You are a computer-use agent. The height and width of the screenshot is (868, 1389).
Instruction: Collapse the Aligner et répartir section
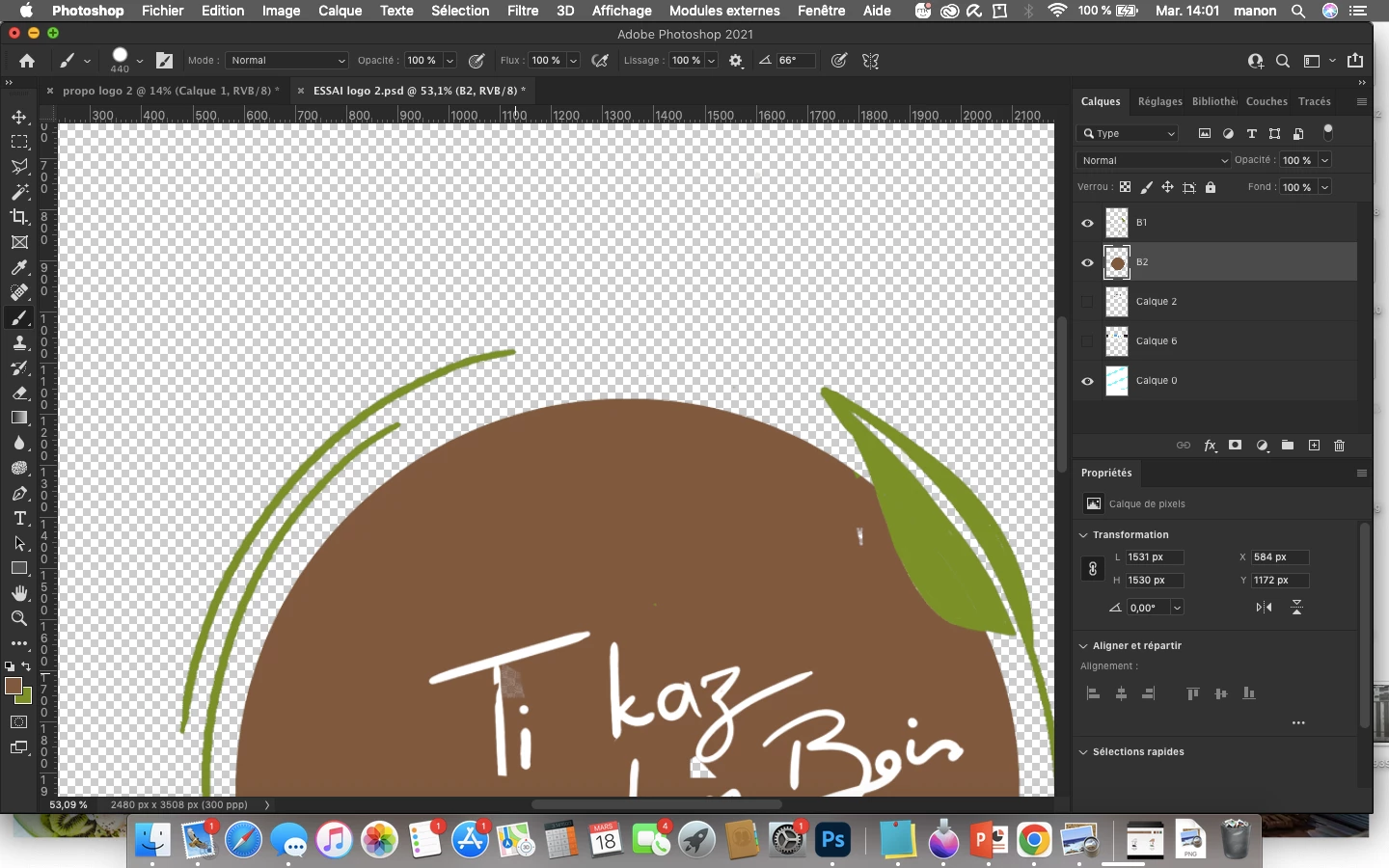pyautogui.click(x=1083, y=646)
